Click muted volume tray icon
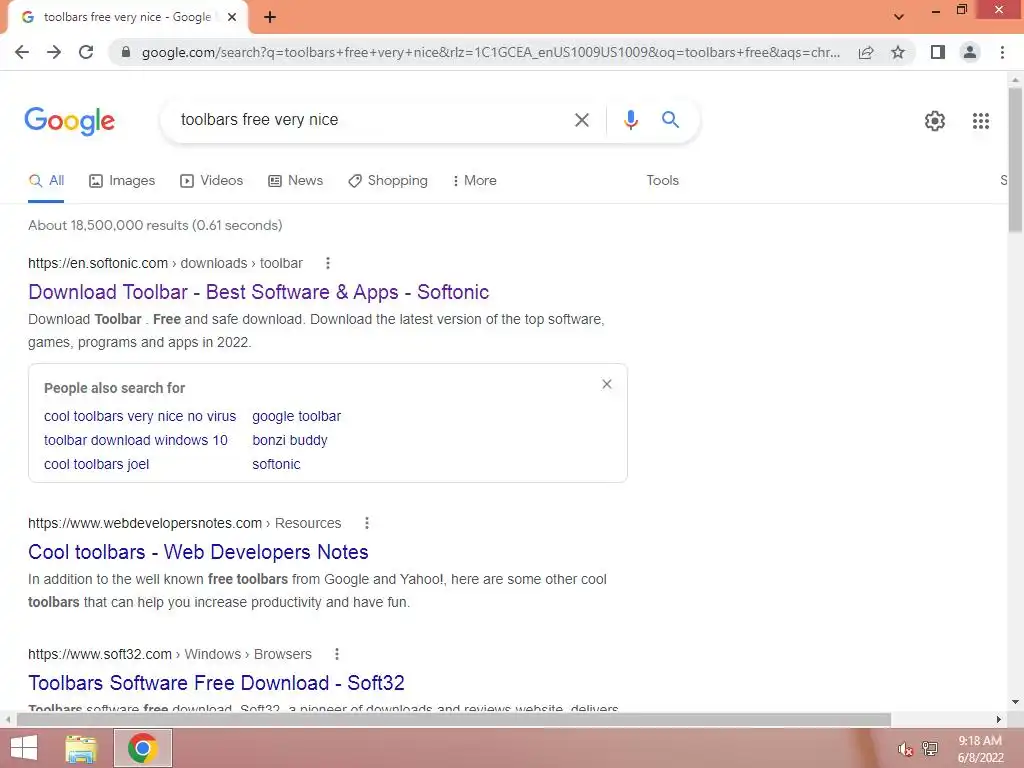 905,749
